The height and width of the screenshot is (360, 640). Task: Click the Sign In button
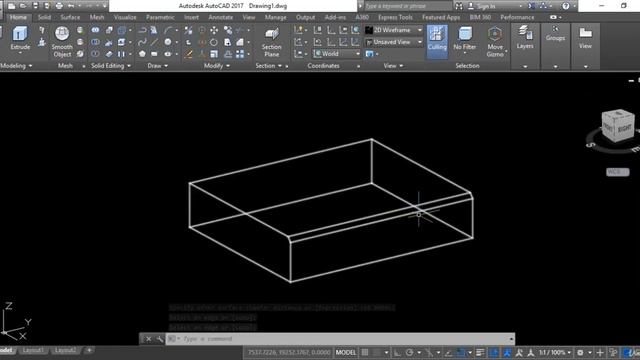pyautogui.click(x=481, y=6)
